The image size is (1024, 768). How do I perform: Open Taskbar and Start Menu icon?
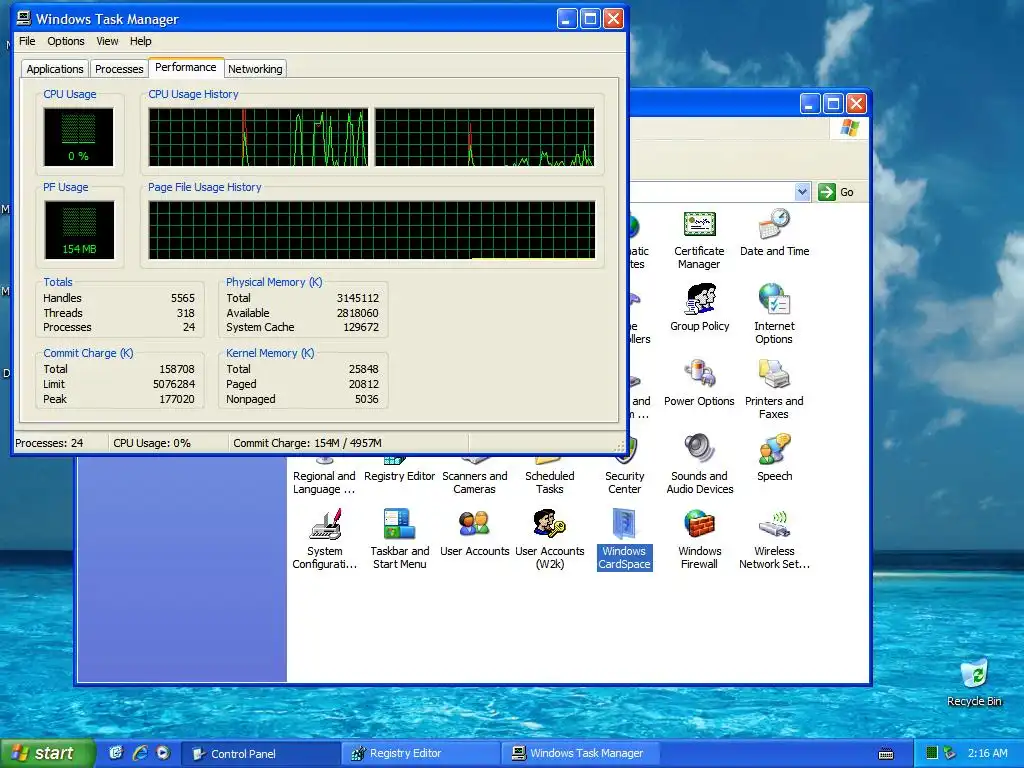(x=400, y=539)
